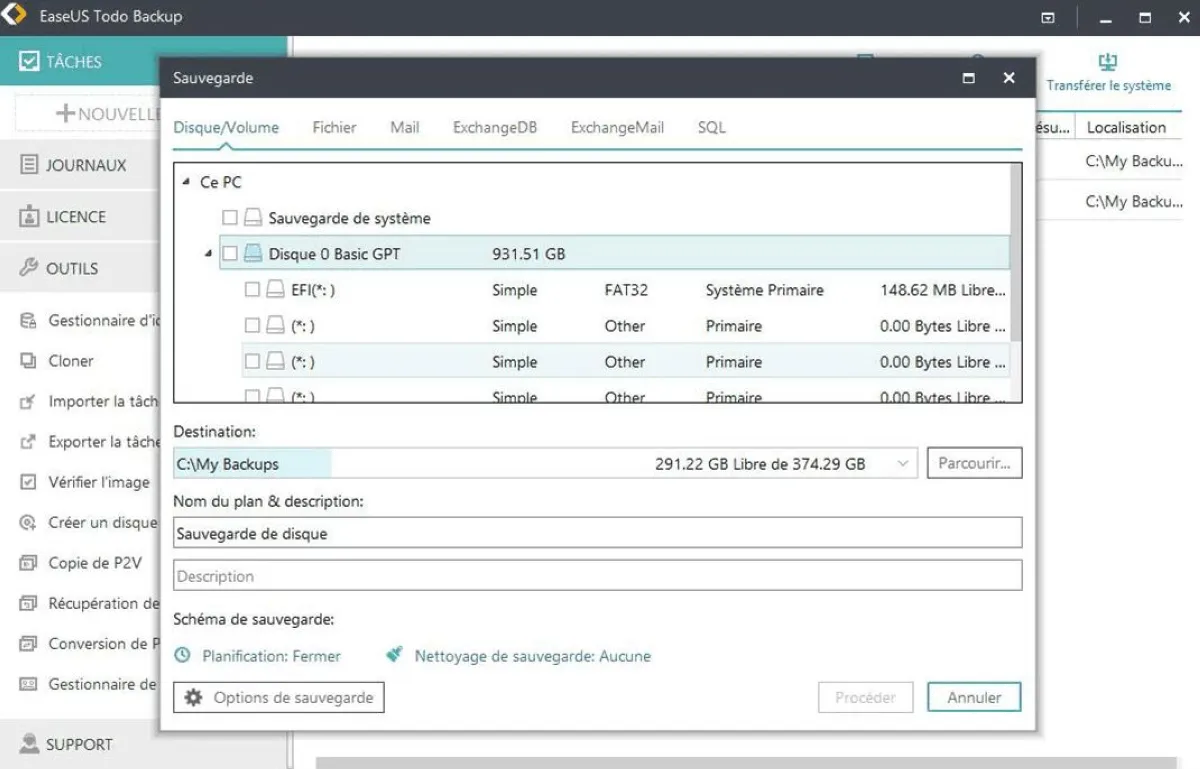Select the EFI partition checkbox

coord(253,290)
